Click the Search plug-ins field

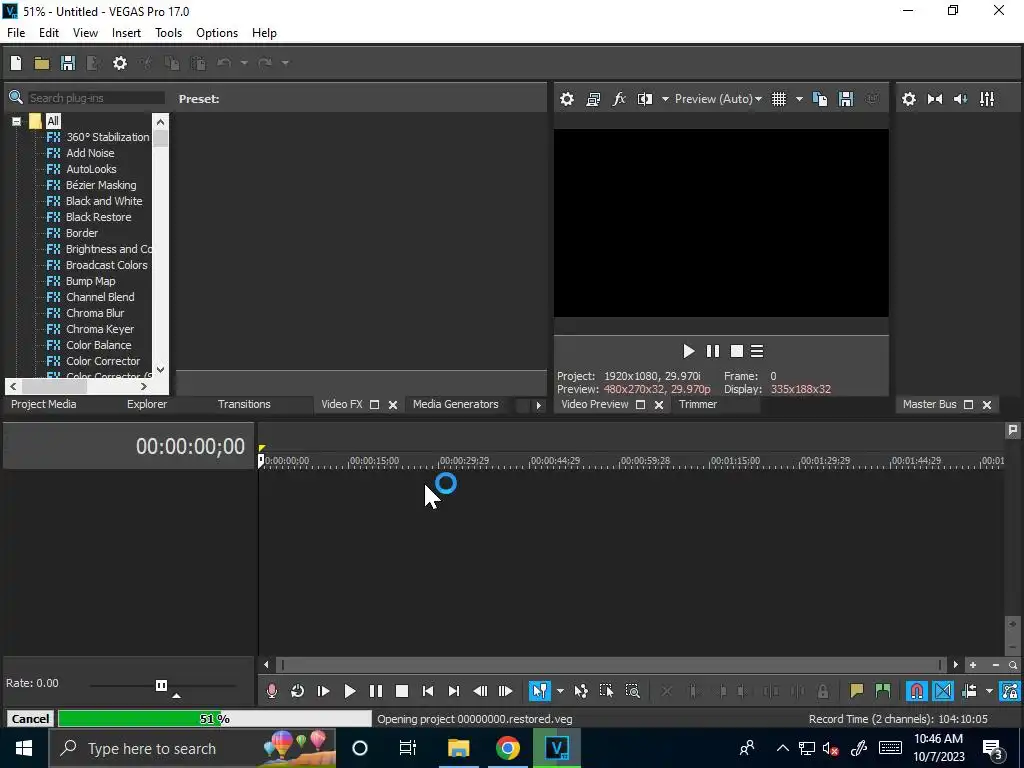pos(96,98)
